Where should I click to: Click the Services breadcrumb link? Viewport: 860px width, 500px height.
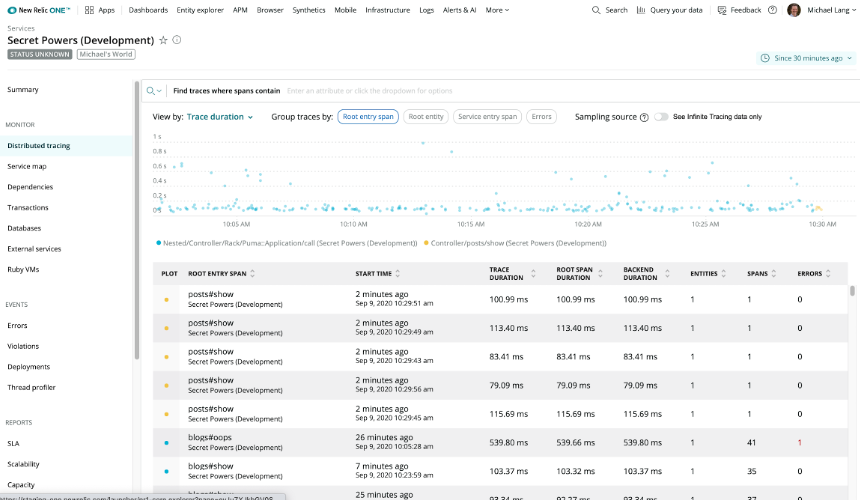tap(21, 28)
